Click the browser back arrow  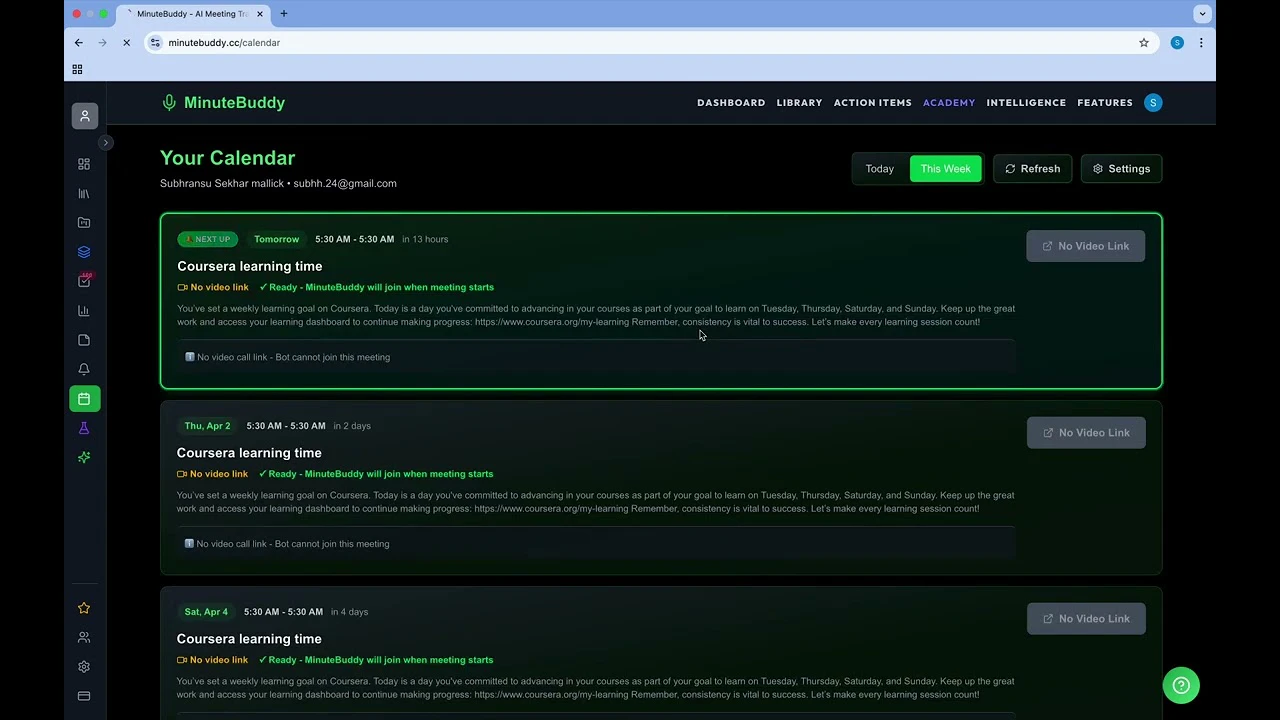79,43
